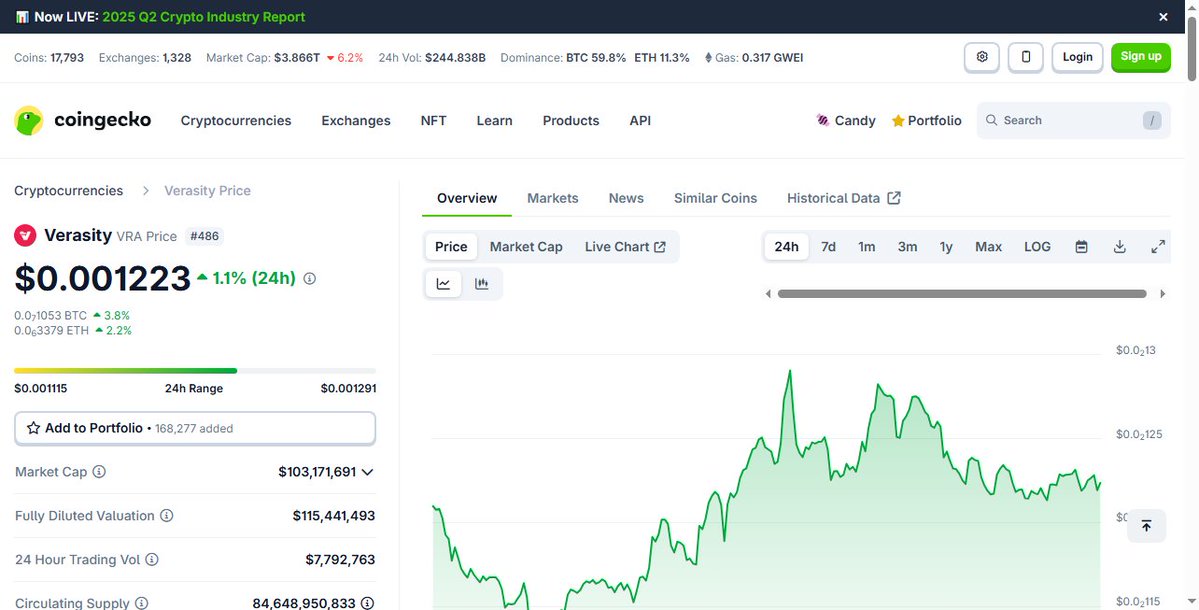Click the mobile app phone icon

pos(1026,57)
